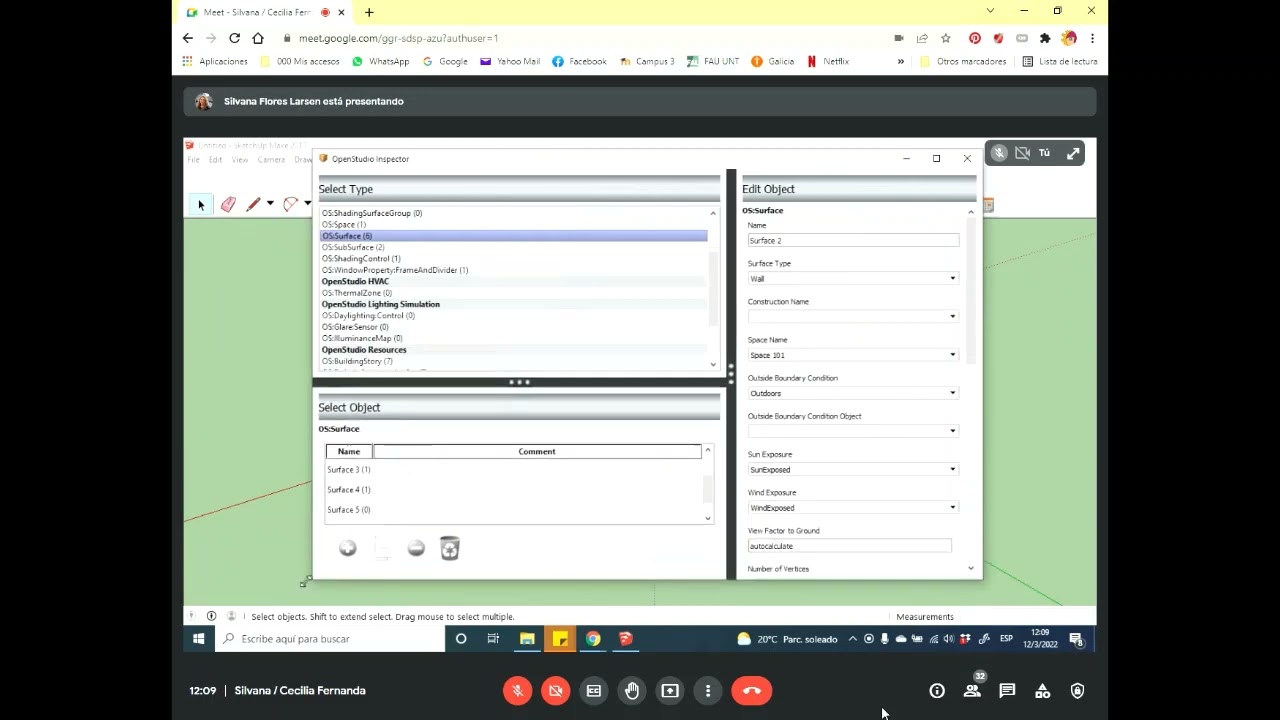
Task: Select SketchUp arrow Select tool
Action: tap(201, 204)
